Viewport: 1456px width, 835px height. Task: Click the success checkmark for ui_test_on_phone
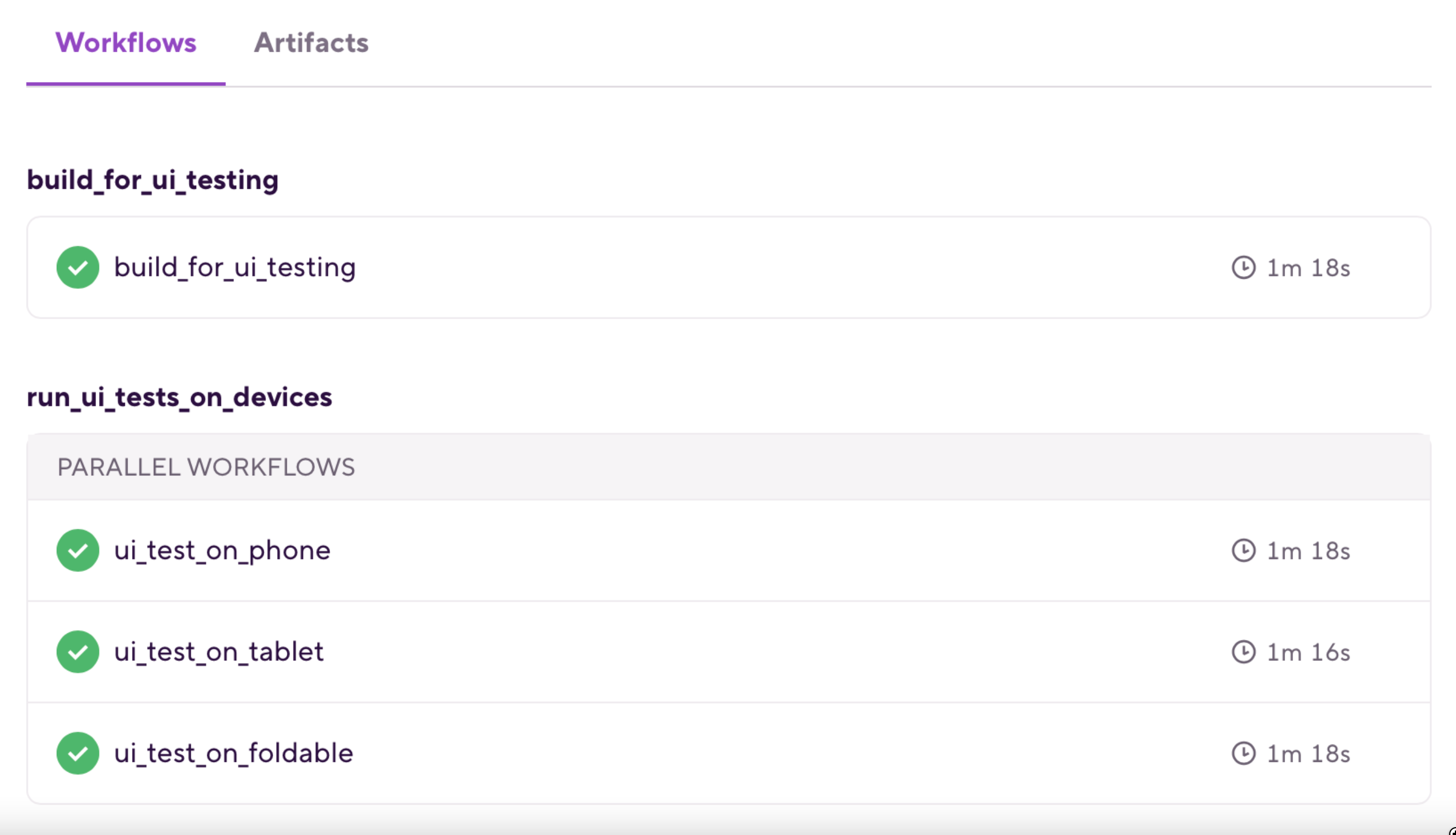(78, 551)
